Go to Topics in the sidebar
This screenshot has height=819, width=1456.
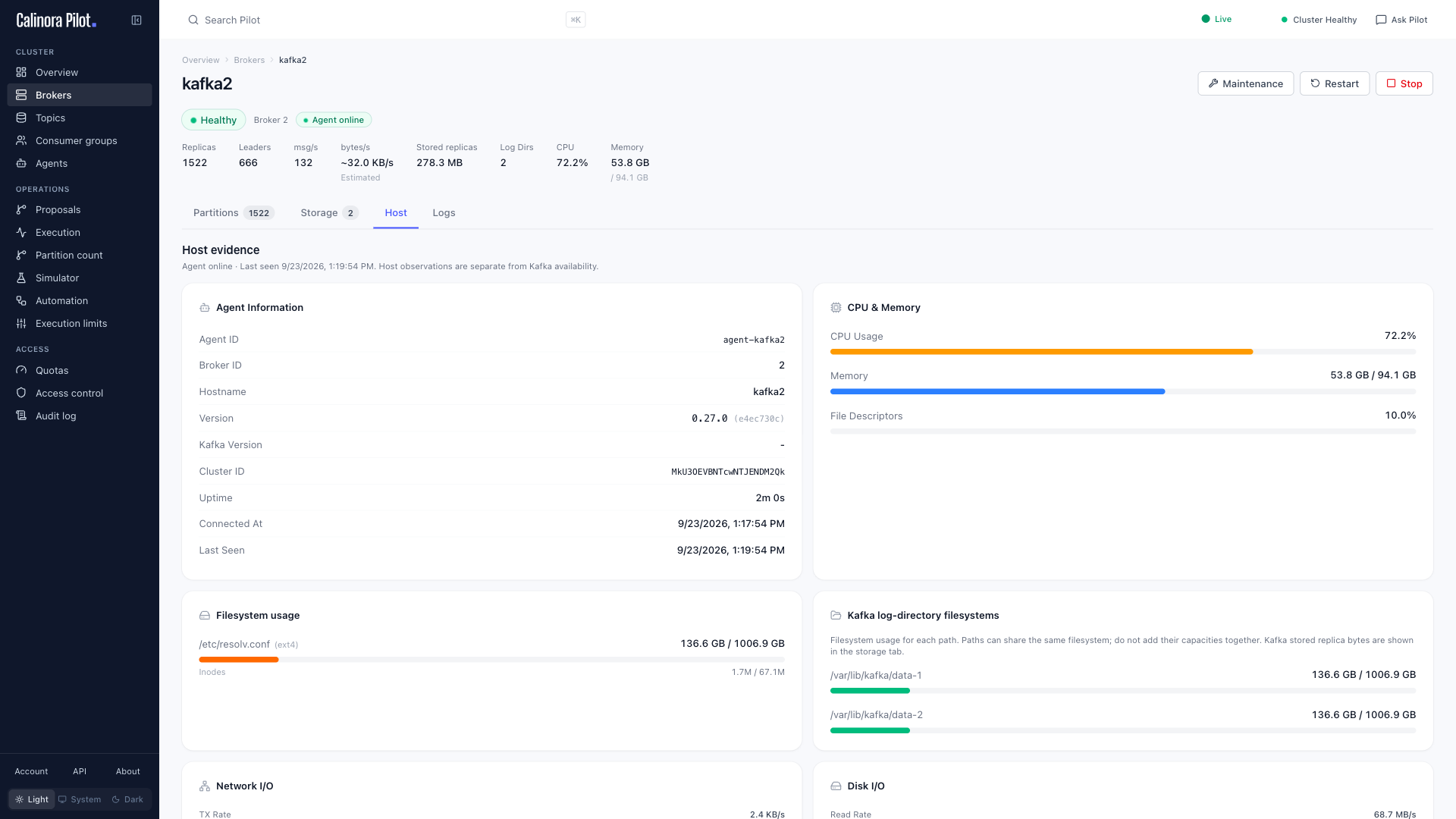[x=80, y=118]
